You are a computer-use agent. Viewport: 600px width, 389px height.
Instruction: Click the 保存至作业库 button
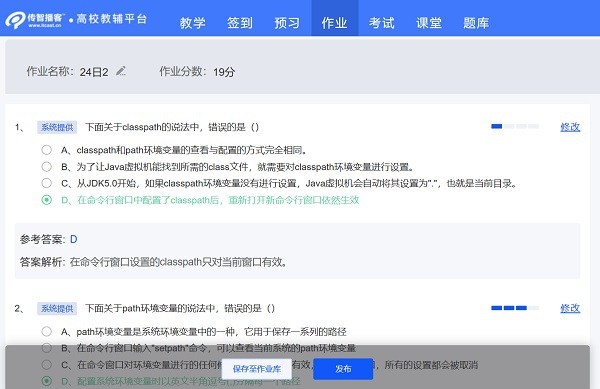pos(257,369)
